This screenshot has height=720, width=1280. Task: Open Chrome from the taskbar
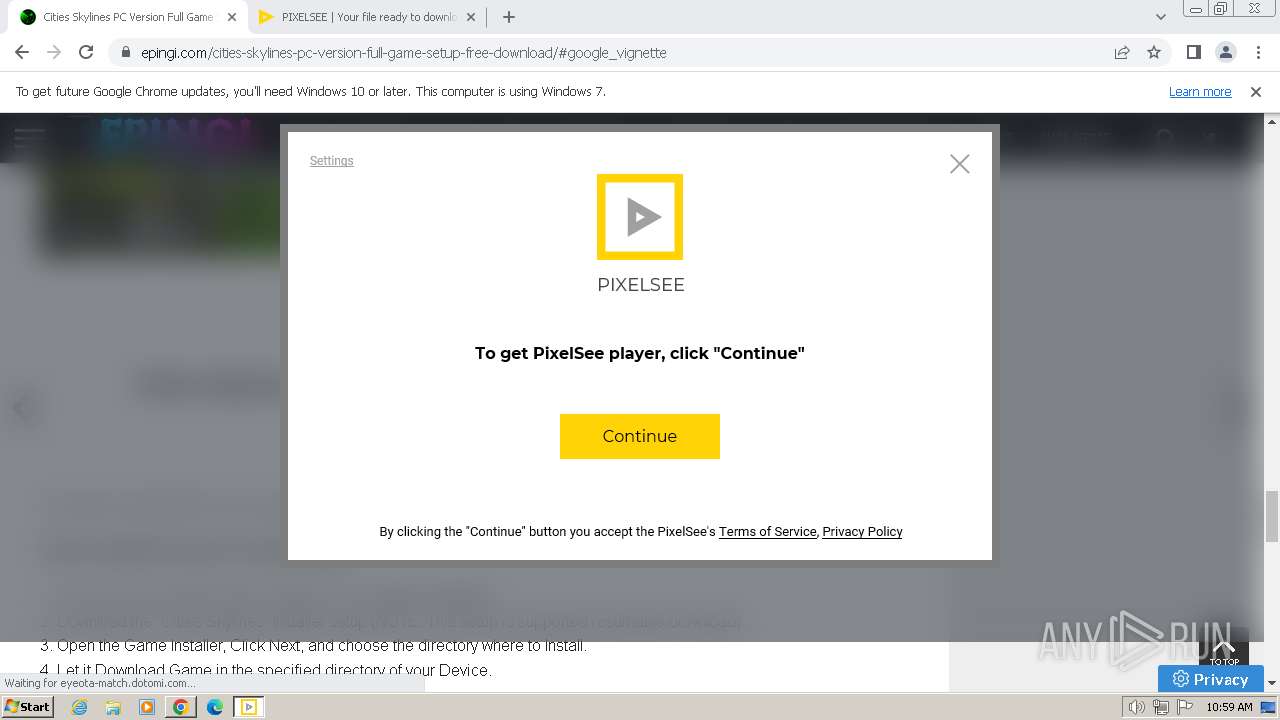[180, 707]
